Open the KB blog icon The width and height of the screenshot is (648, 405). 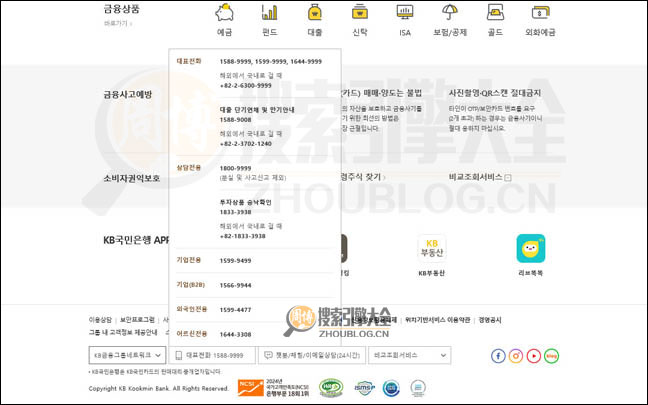pyautogui.click(x=551, y=355)
